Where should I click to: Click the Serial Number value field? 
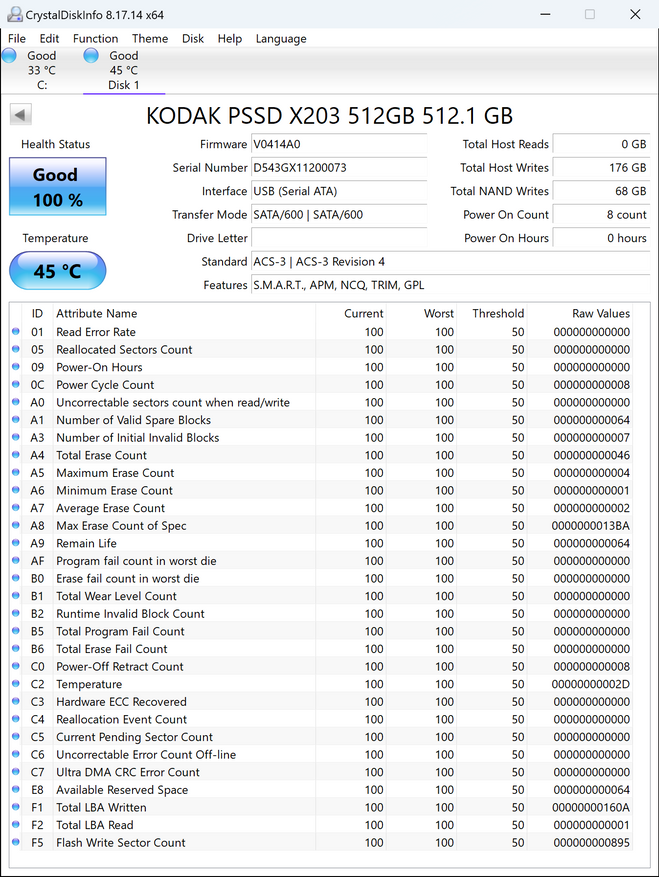coord(338,168)
